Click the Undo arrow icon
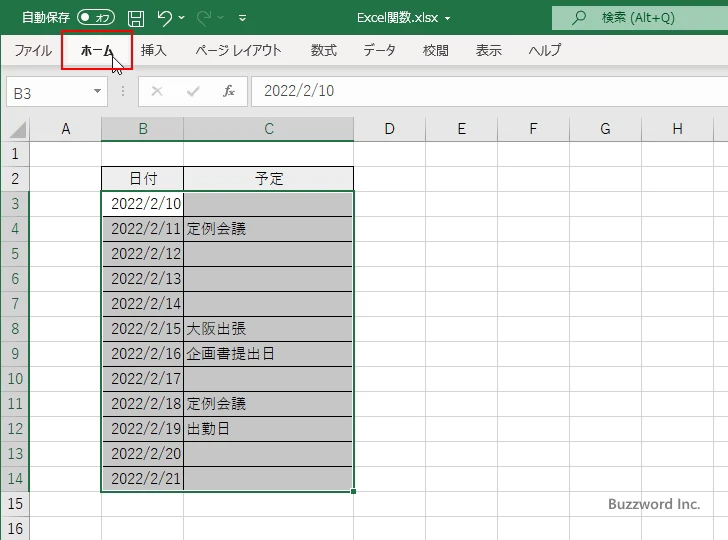The width and height of the screenshot is (728, 540). (x=164, y=18)
